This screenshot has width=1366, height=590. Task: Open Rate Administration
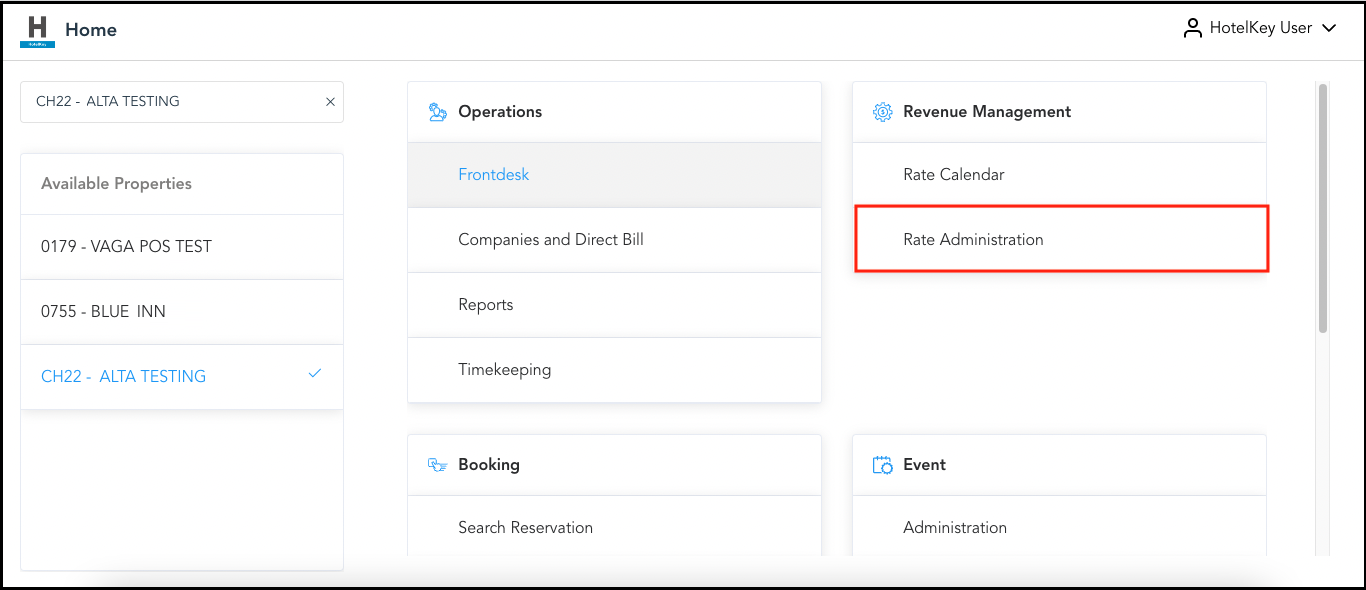(x=973, y=239)
